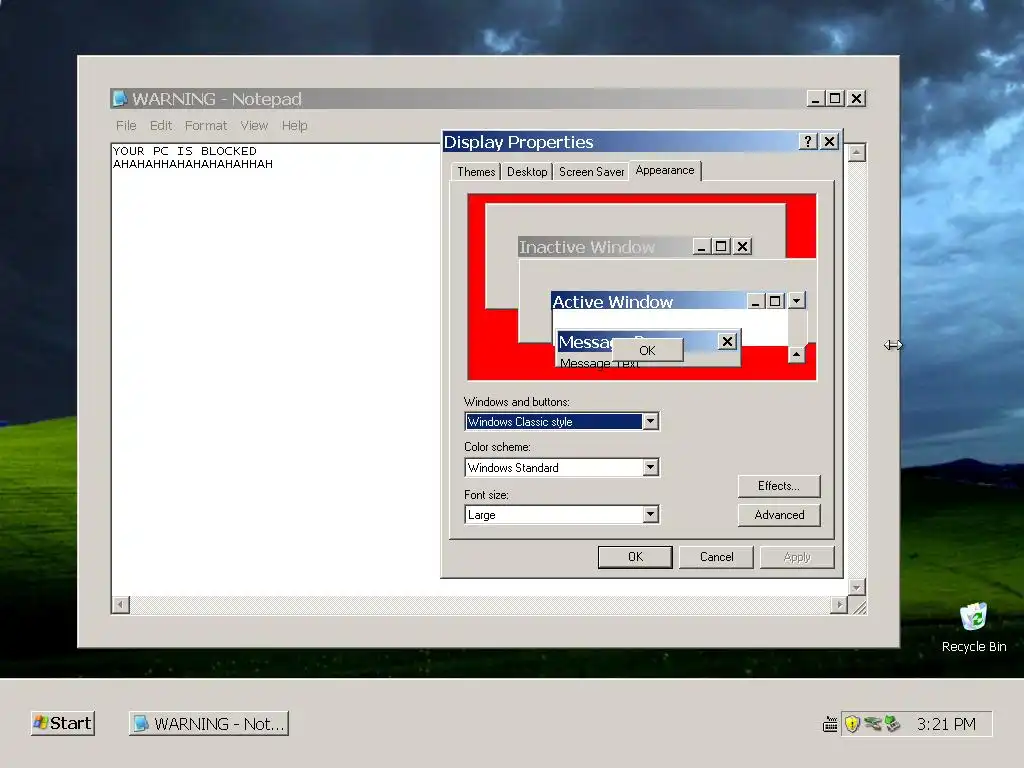
Task: Click the Effects... button
Action: click(x=778, y=486)
